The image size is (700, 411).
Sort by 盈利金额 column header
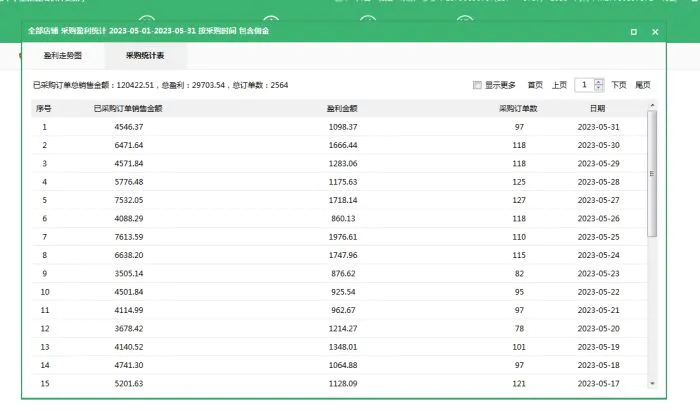343,107
